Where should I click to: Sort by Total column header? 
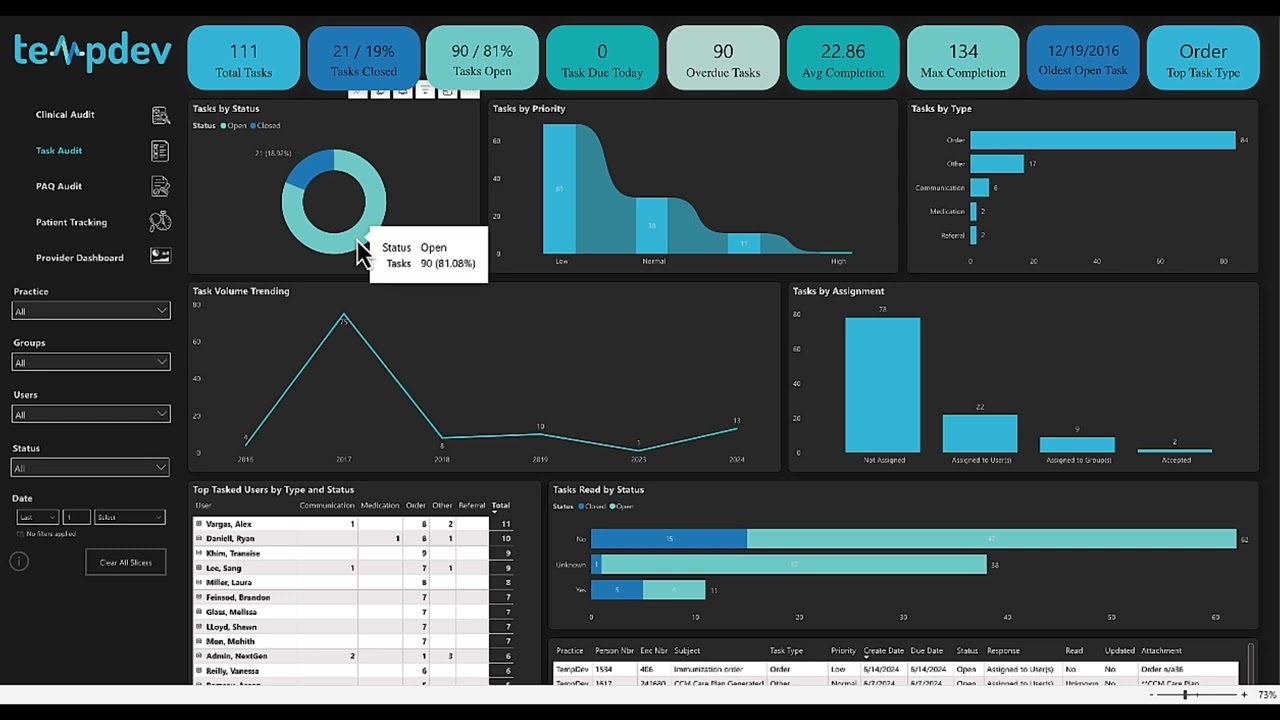[500, 505]
